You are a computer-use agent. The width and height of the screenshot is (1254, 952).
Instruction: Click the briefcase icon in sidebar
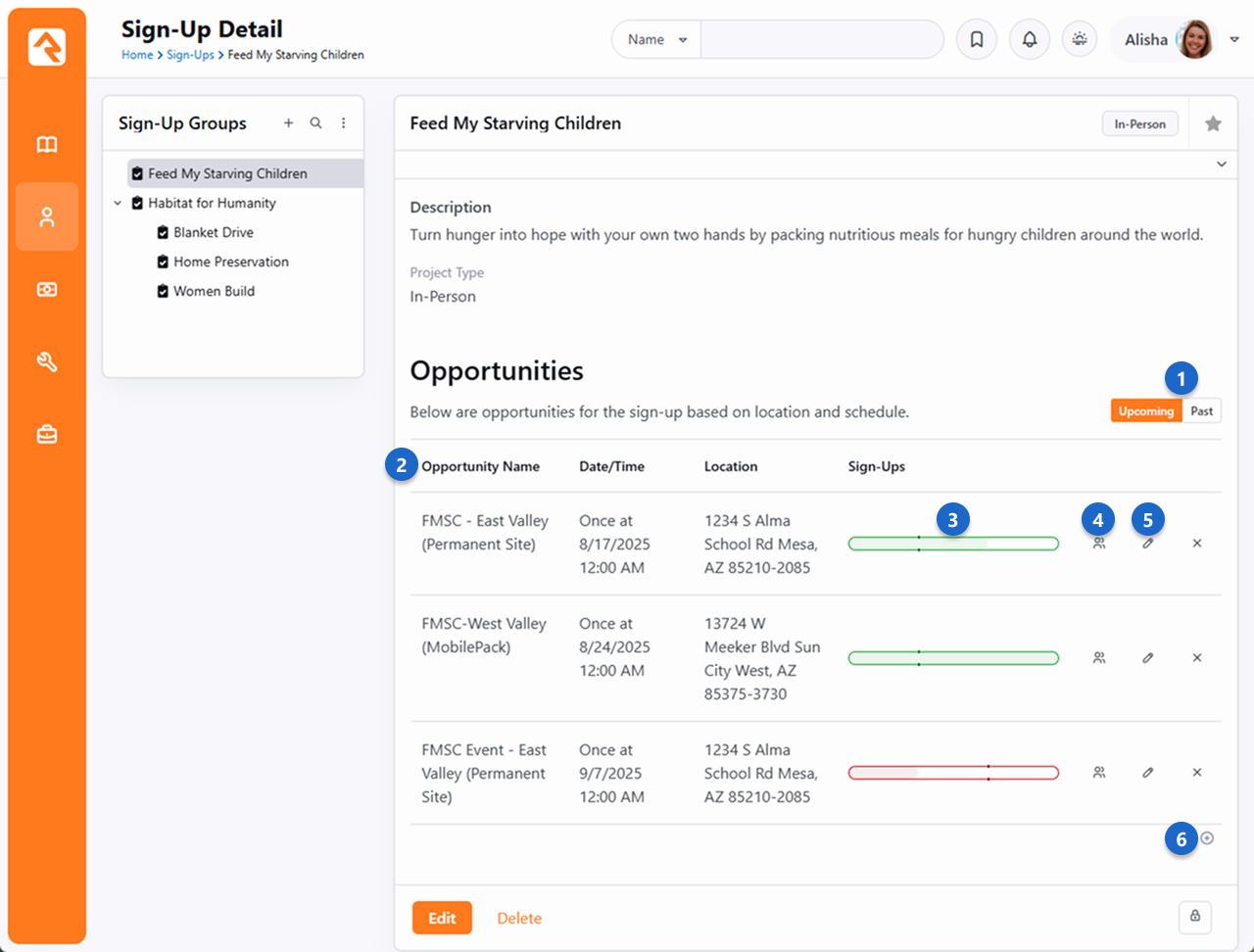[x=47, y=435]
